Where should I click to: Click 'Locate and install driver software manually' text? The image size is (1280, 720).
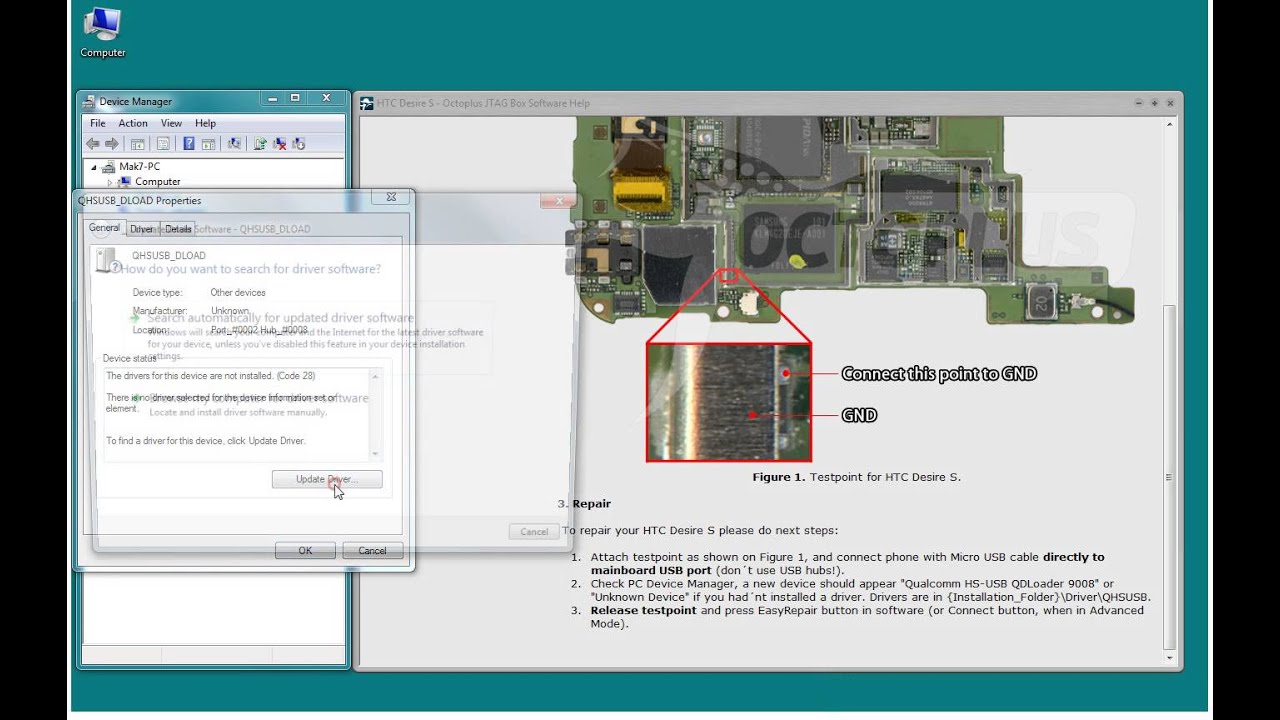(238, 412)
